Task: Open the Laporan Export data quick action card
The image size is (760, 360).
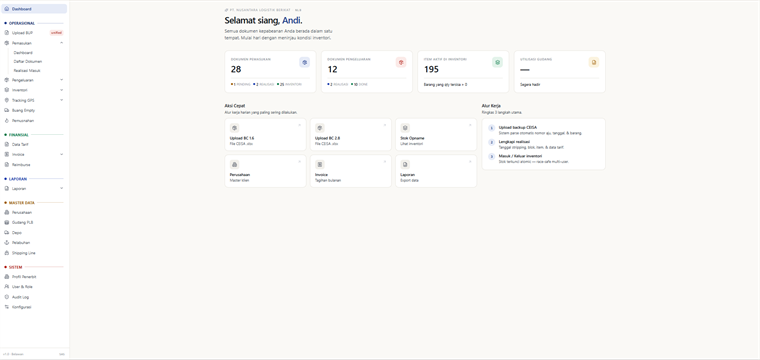Action: [x=436, y=171]
